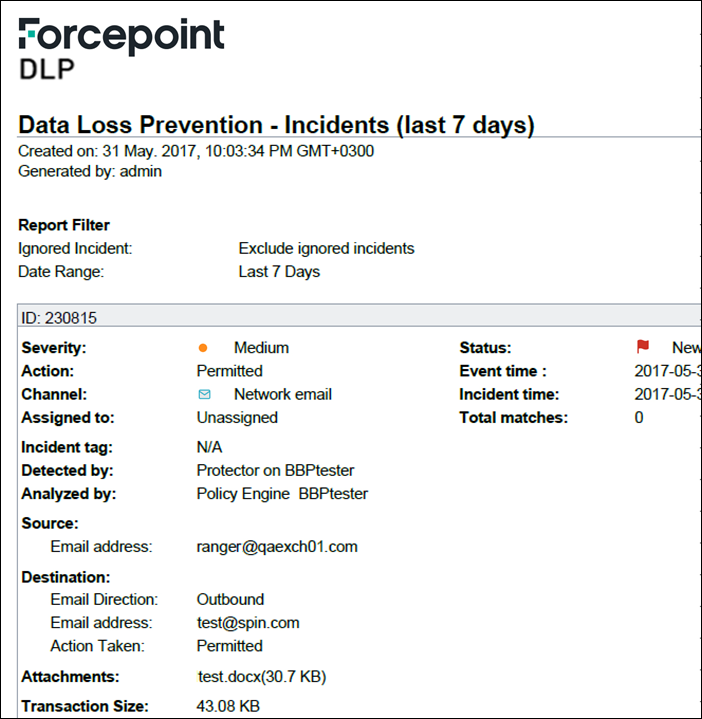
Task: Click the destination email test@spin.com
Action: (248, 622)
